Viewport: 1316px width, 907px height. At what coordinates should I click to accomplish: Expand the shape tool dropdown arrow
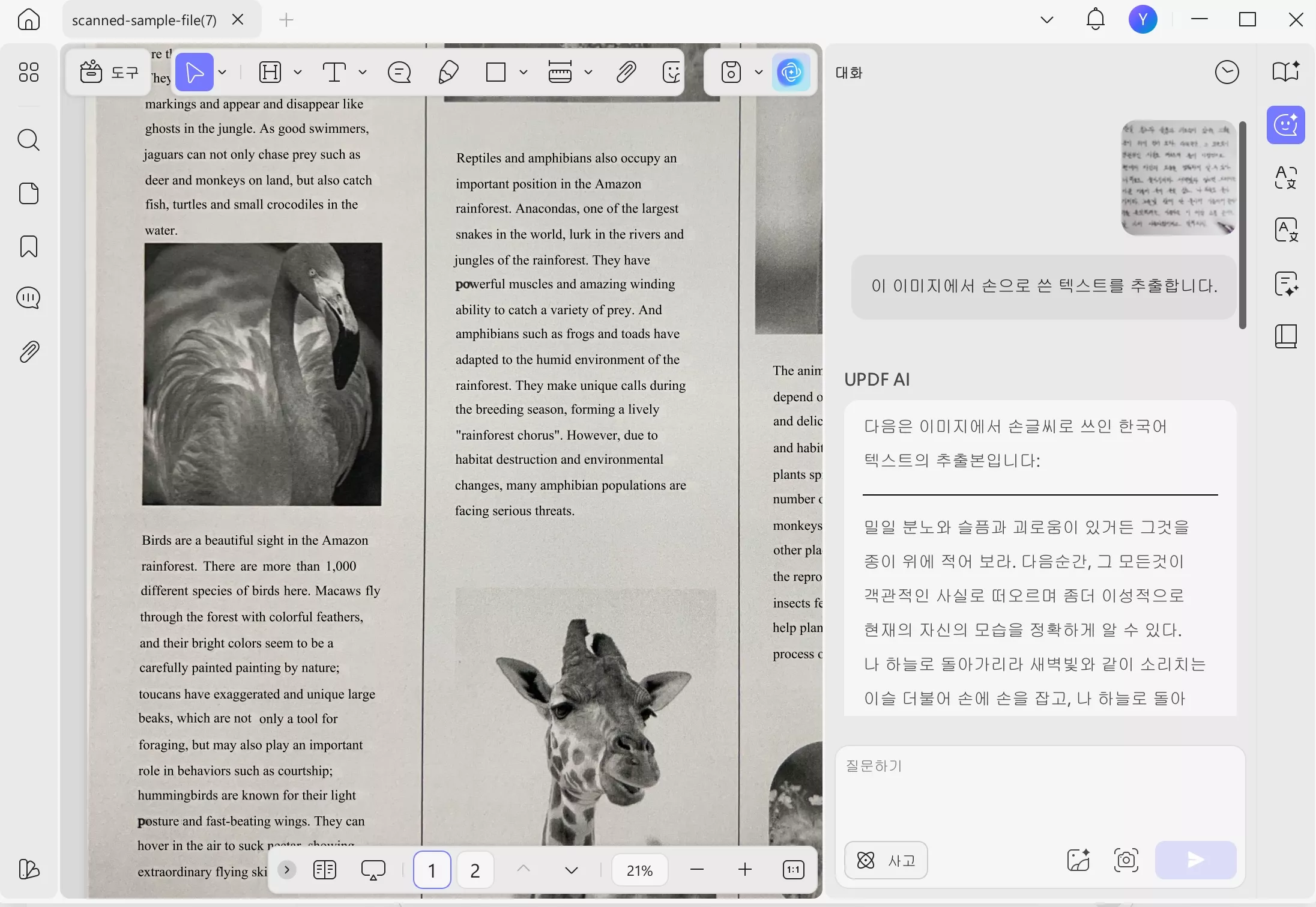point(524,72)
